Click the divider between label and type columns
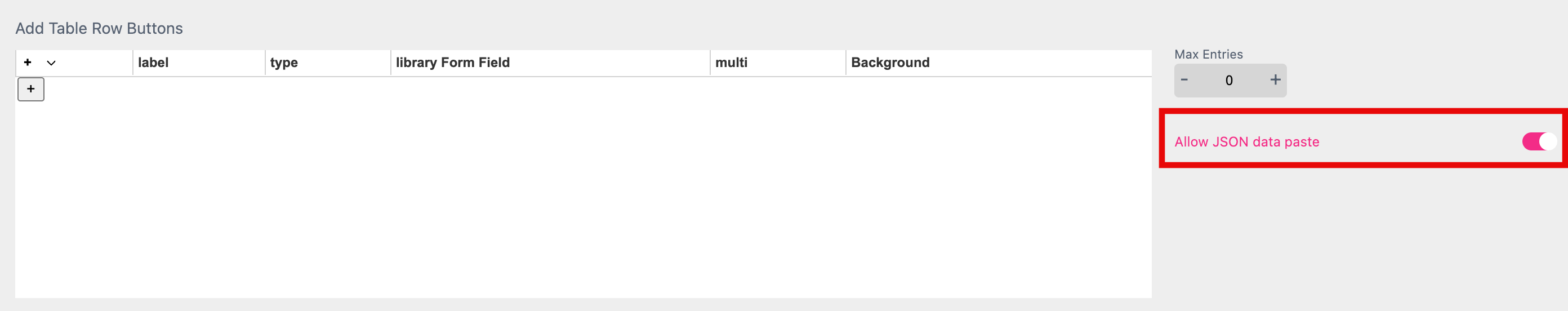Screen dimensions: 1568x311 265,63
